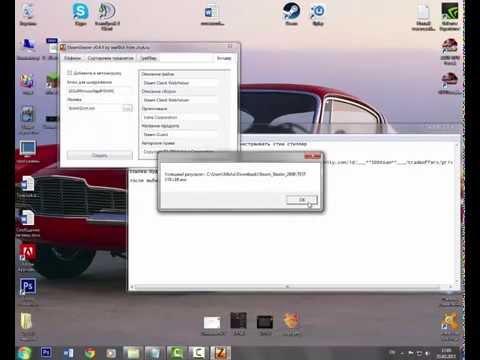Open the white Camtasia taskbar icon
This screenshot has height=360, width=480.
(x=199, y=353)
